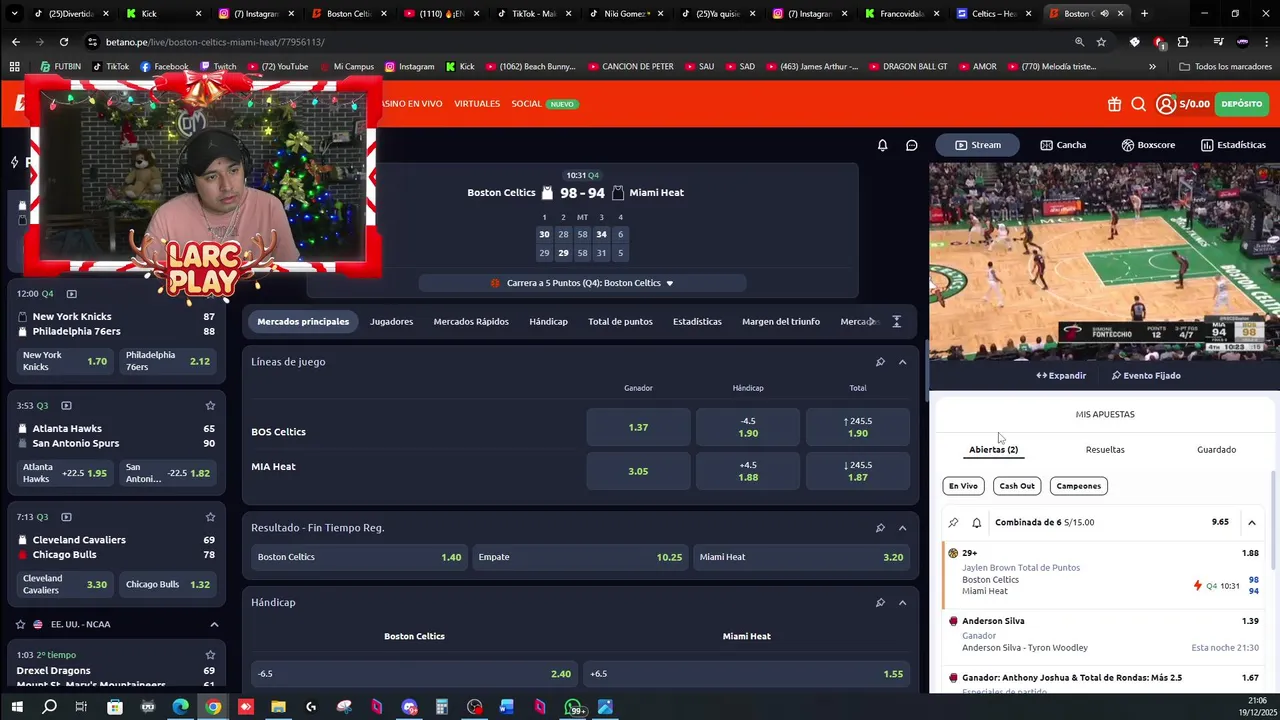Screen dimensions: 1280x720
Task: Open Estadísticas view button
Action: 1233,145
